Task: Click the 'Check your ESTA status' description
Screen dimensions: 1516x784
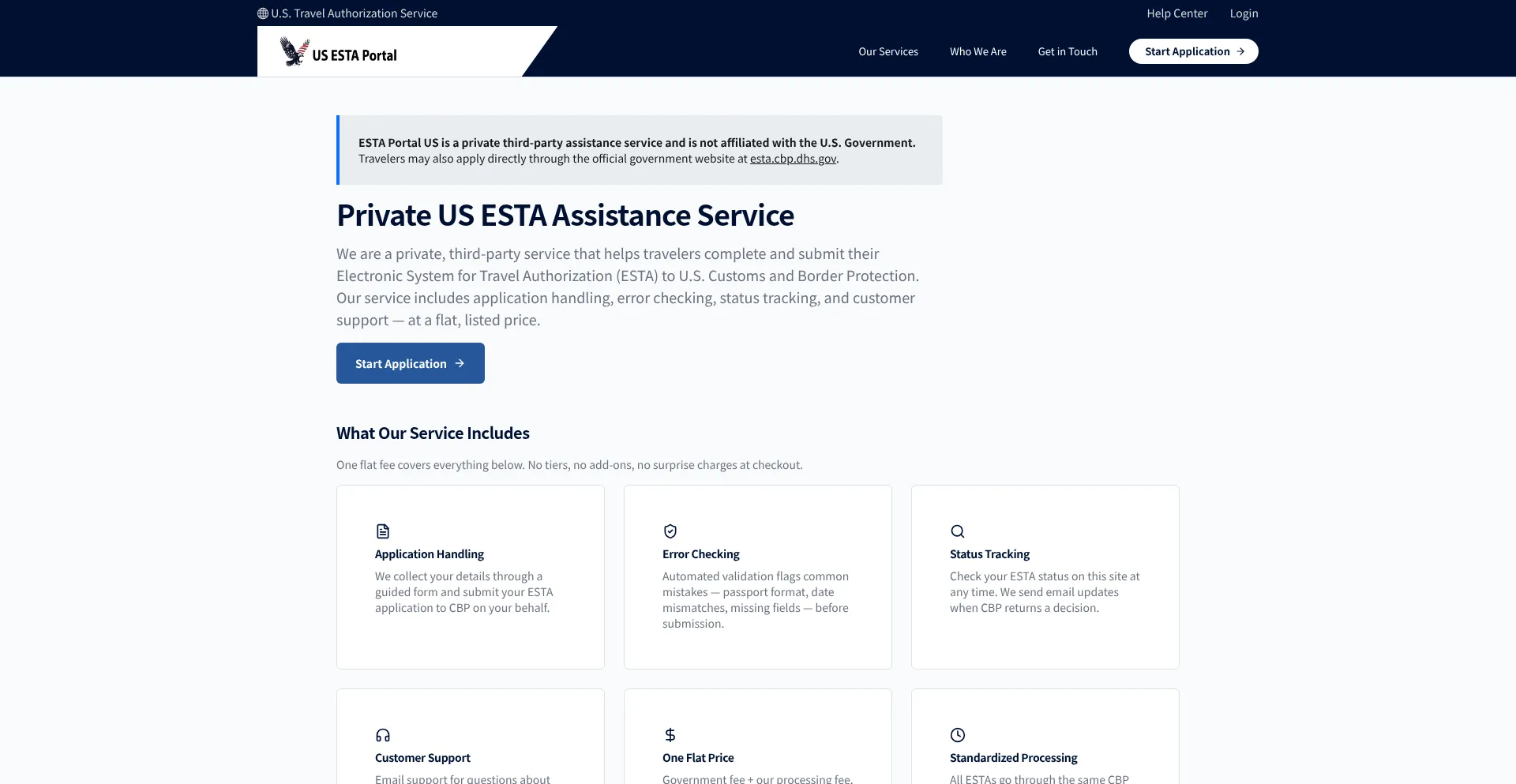Action: coord(1045,592)
